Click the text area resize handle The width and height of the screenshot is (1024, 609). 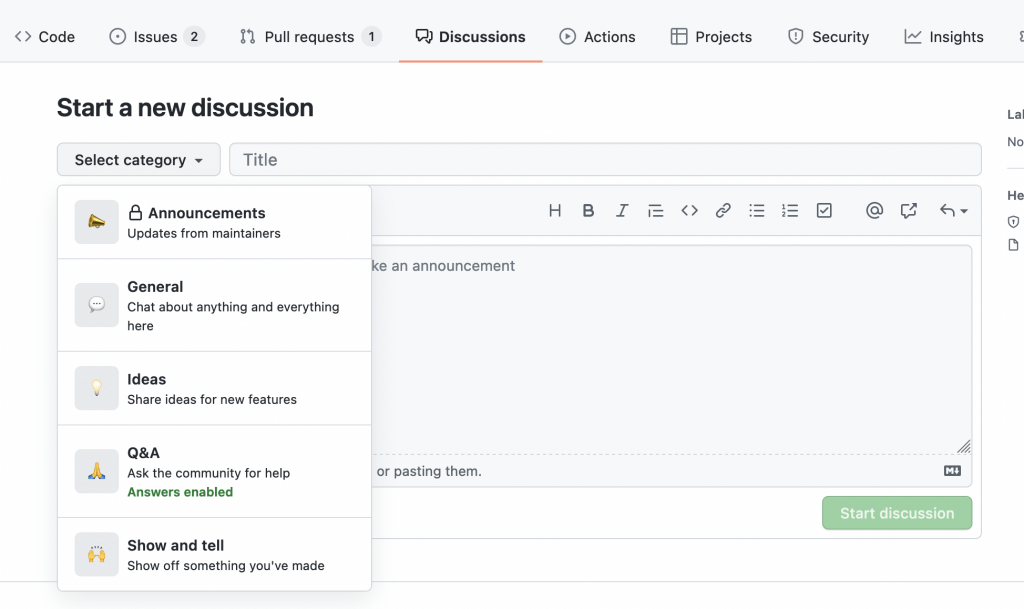click(964, 446)
